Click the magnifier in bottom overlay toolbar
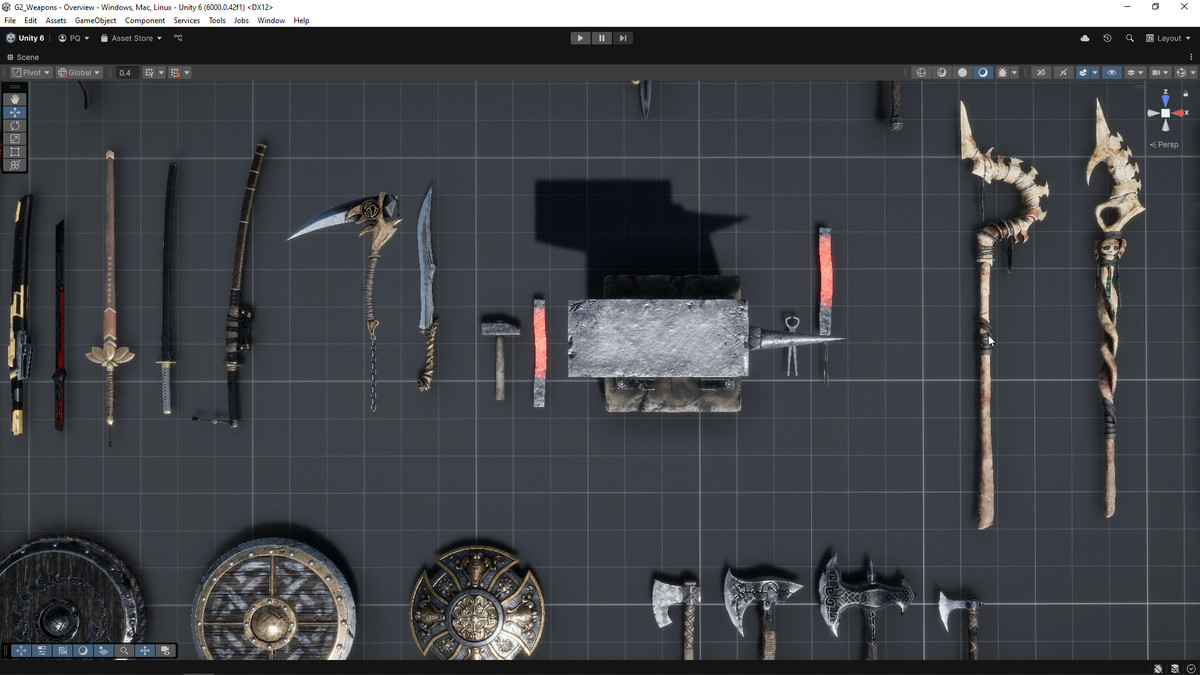This screenshot has width=1200, height=675. tap(124, 650)
